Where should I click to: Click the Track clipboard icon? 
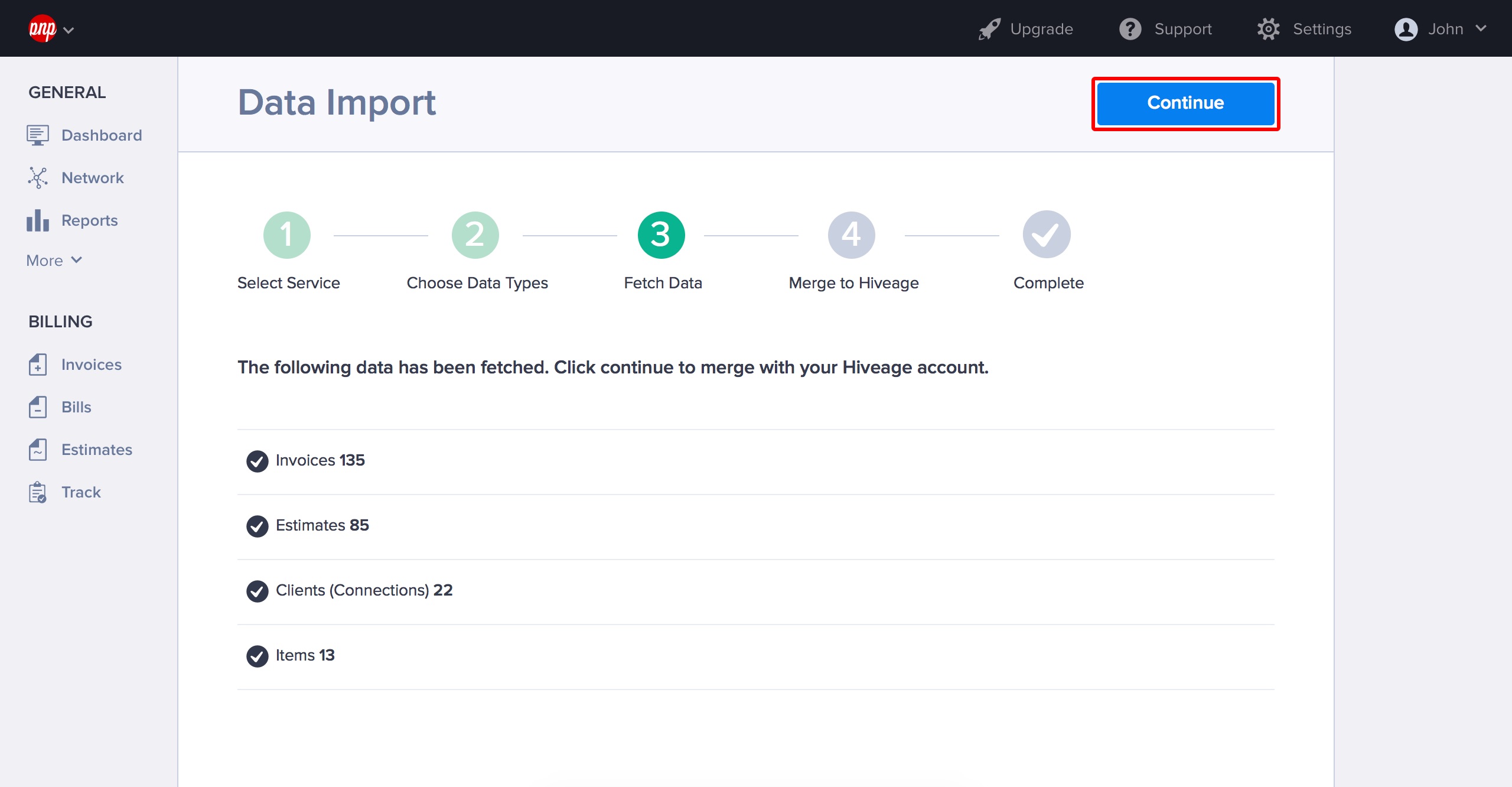coord(37,492)
